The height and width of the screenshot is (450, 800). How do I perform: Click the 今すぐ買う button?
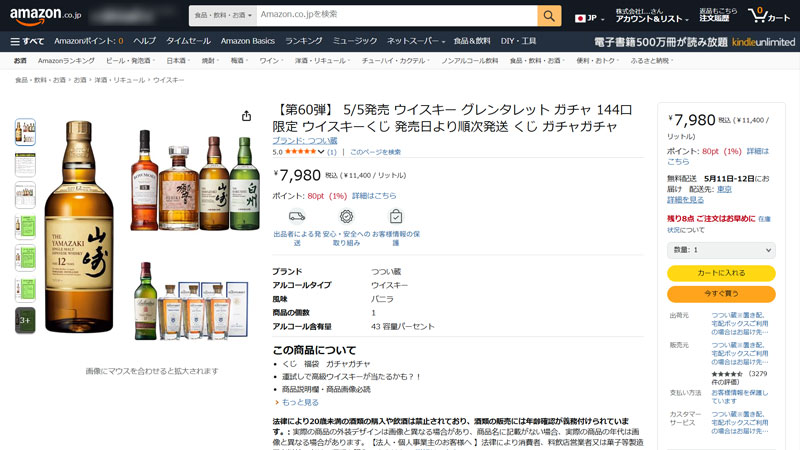[x=721, y=294]
